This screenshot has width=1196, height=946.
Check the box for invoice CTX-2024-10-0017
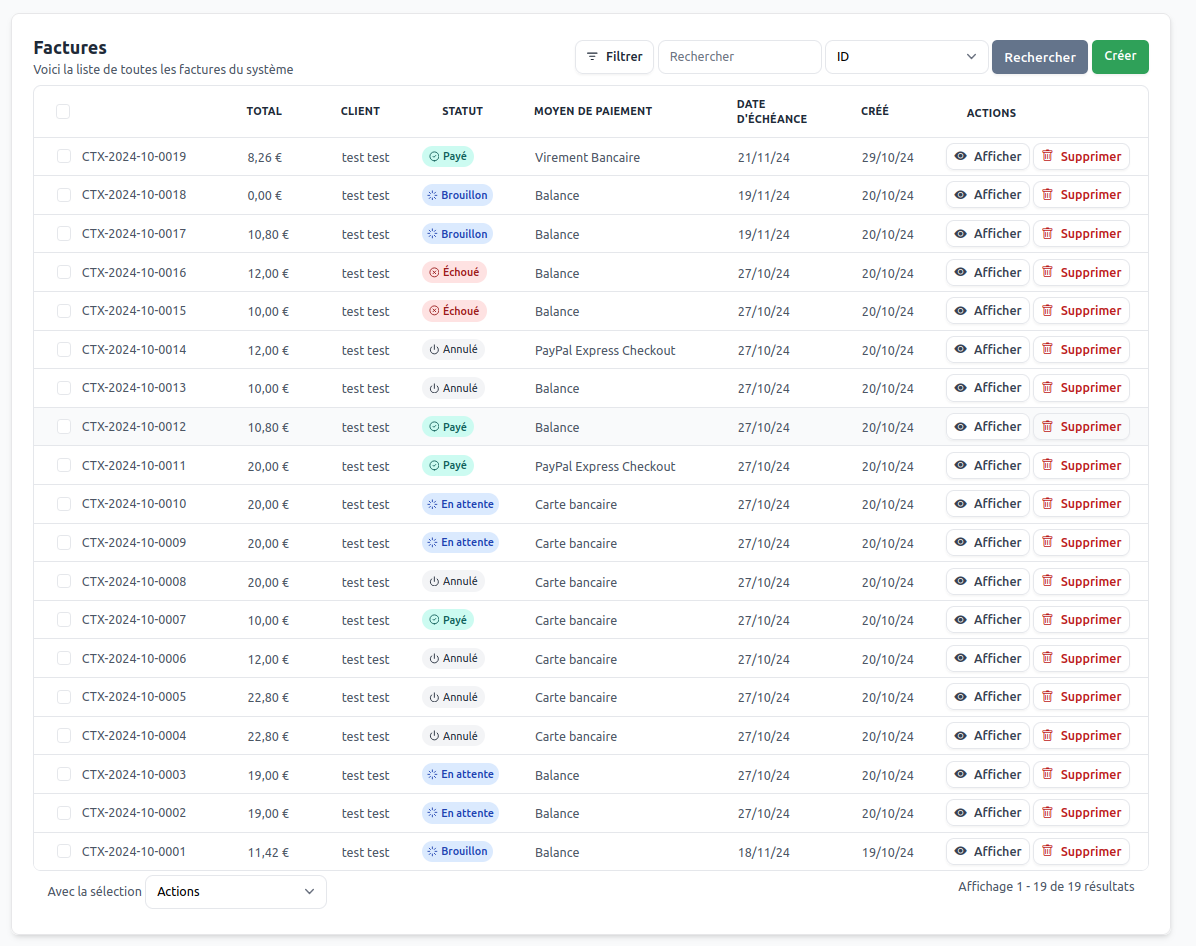[64, 234]
